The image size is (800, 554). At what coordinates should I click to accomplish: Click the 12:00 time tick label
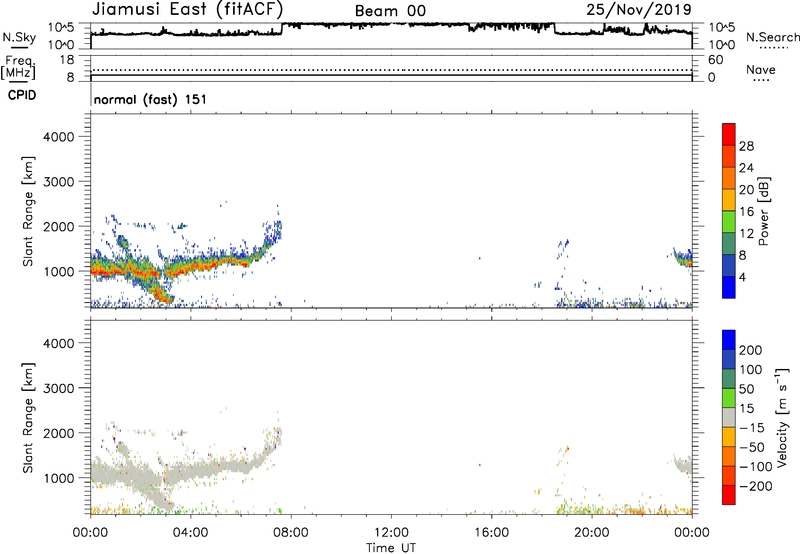pos(391,533)
